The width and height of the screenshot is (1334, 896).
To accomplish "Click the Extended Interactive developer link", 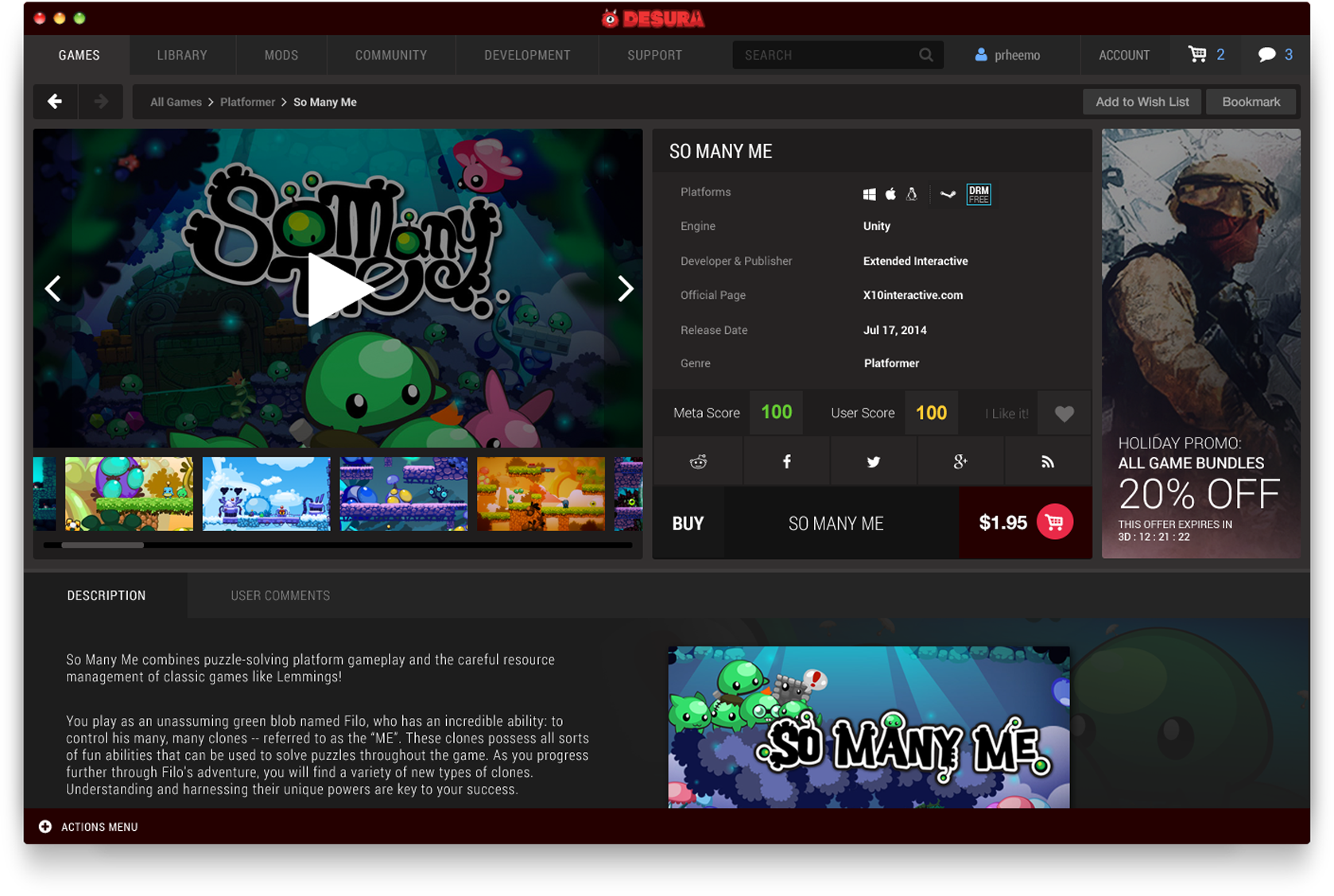I will tap(916, 261).
